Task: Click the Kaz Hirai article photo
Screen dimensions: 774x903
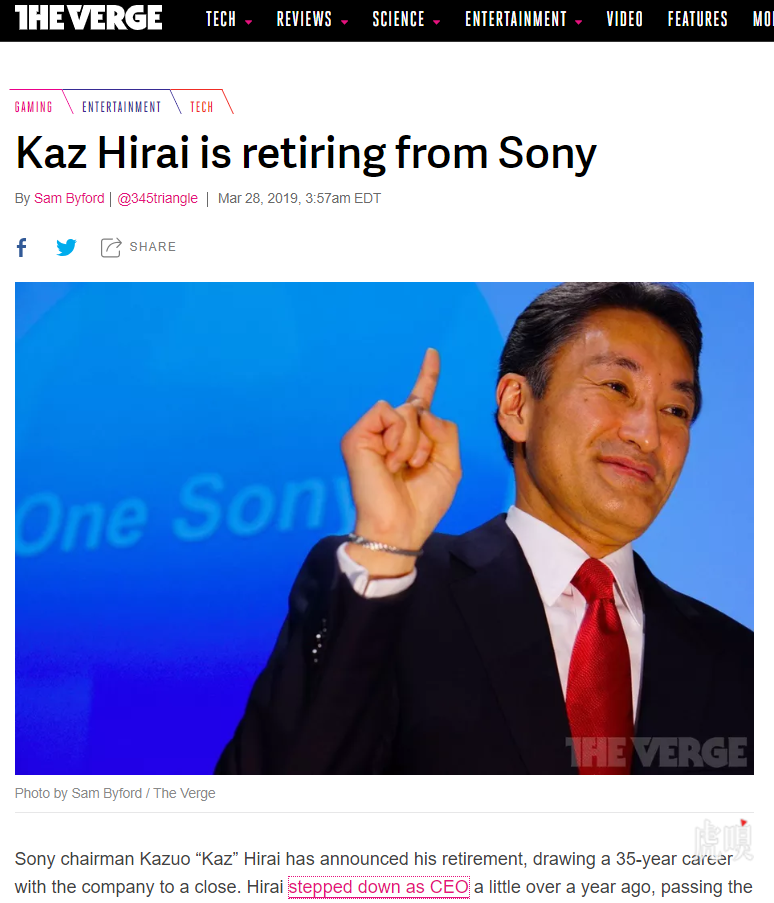Action: (x=384, y=528)
